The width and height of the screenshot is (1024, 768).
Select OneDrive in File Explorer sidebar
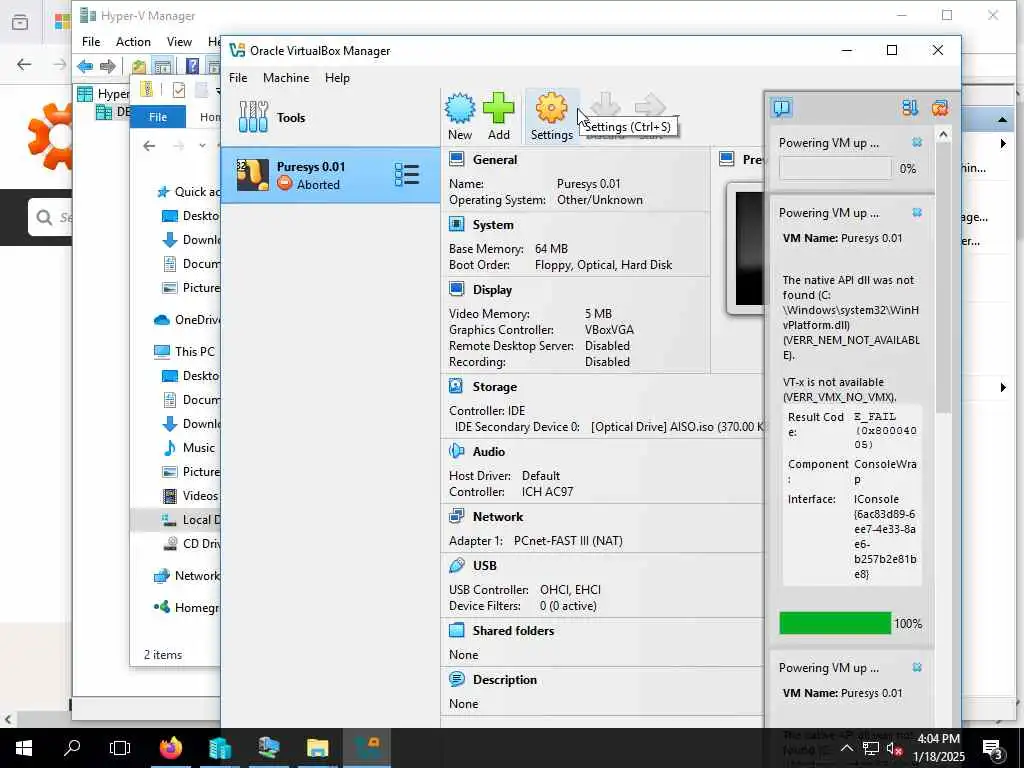(187, 319)
